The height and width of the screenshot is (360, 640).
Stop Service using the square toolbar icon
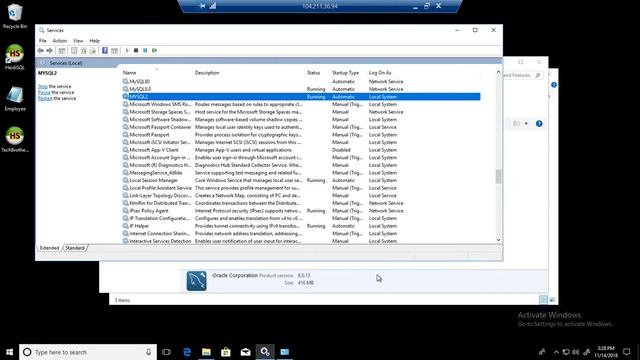[136, 51]
